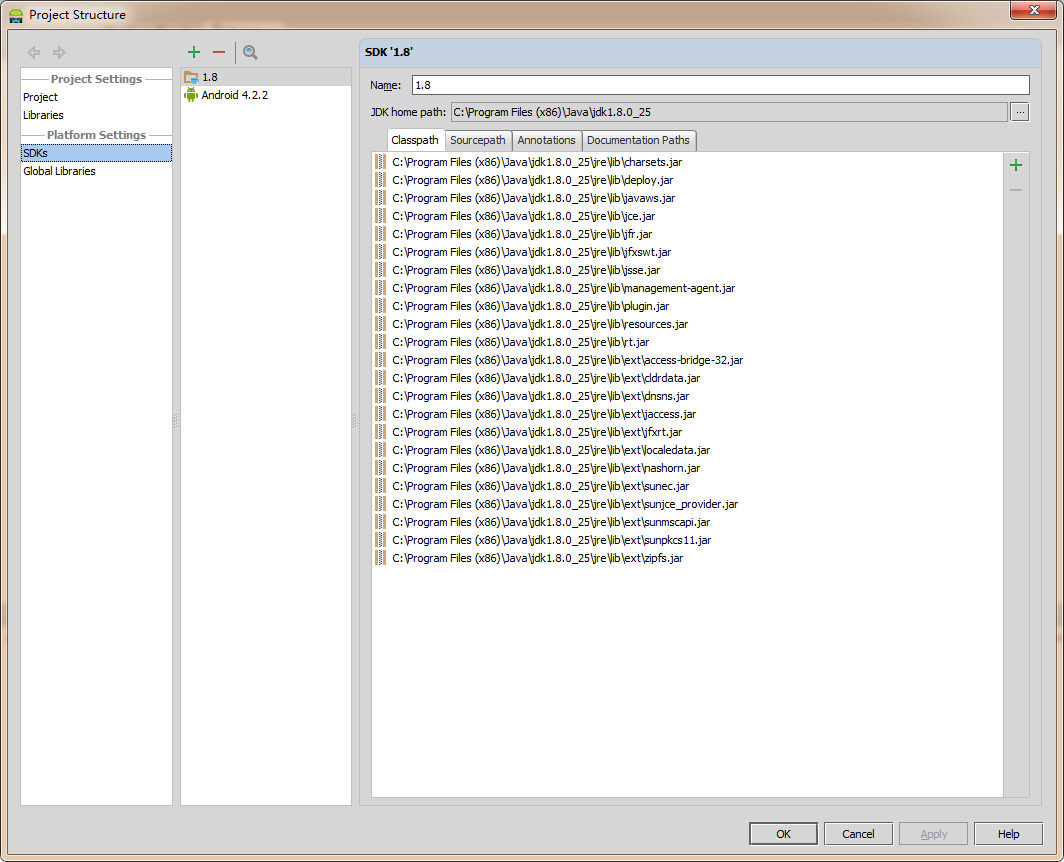Open the Annotations tab
The image size is (1064, 862).
click(x=546, y=140)
